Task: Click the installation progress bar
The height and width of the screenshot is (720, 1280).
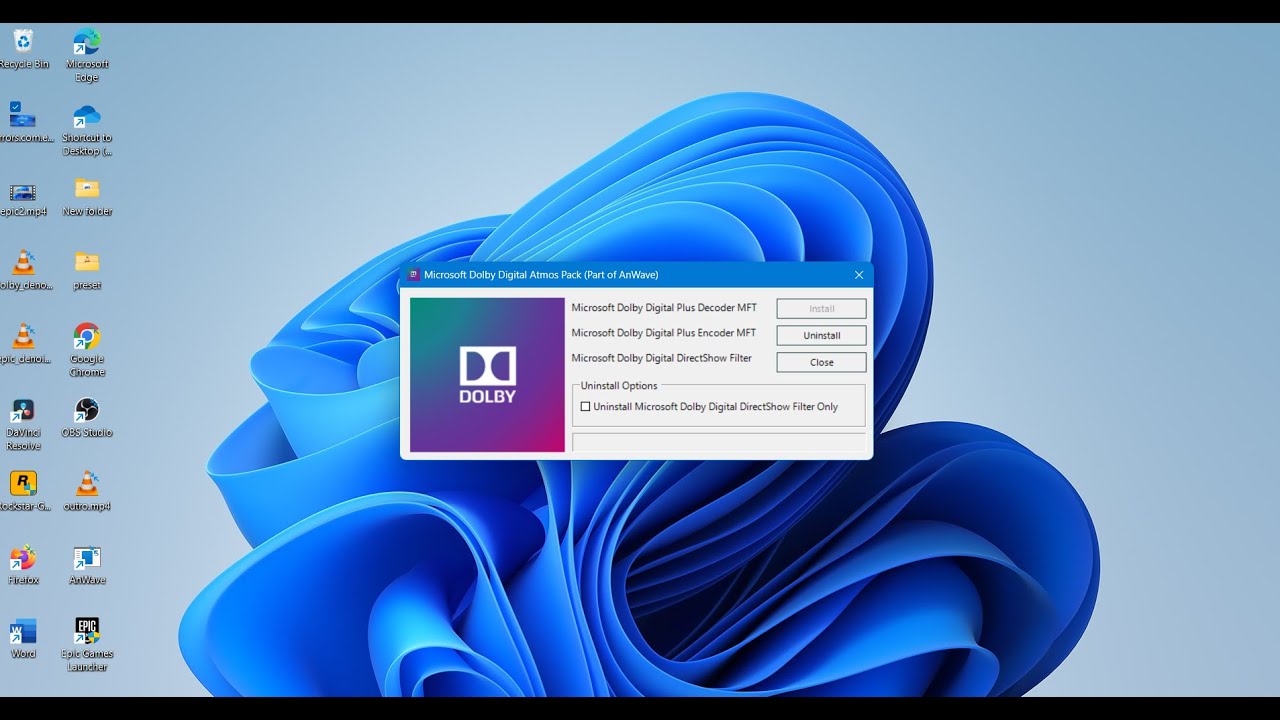Action: pyautogui.click(x=719, y=442)
